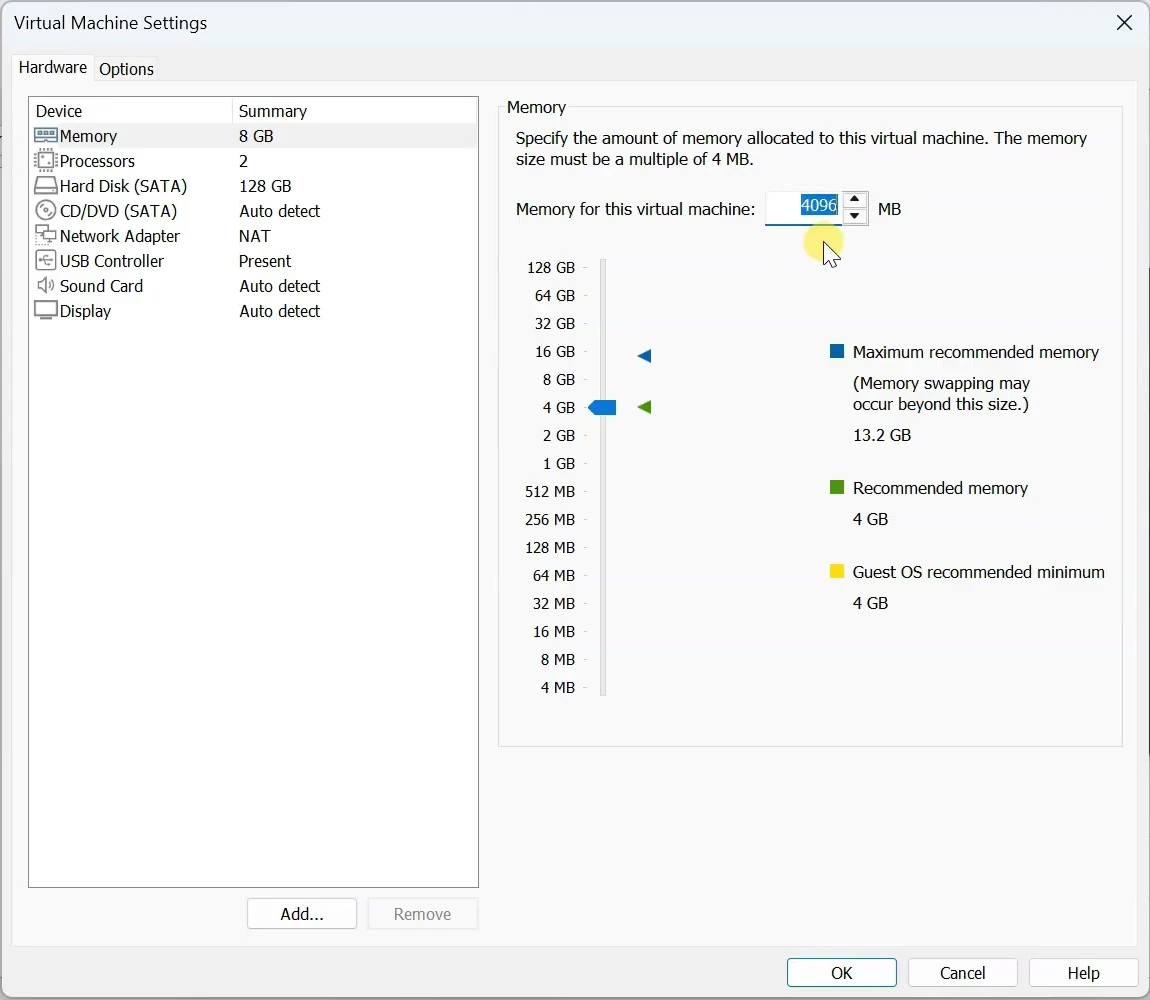1150x1000 pixels.
Task: Click the CD/DVD (SATA) disc icon
Action: 45,211
